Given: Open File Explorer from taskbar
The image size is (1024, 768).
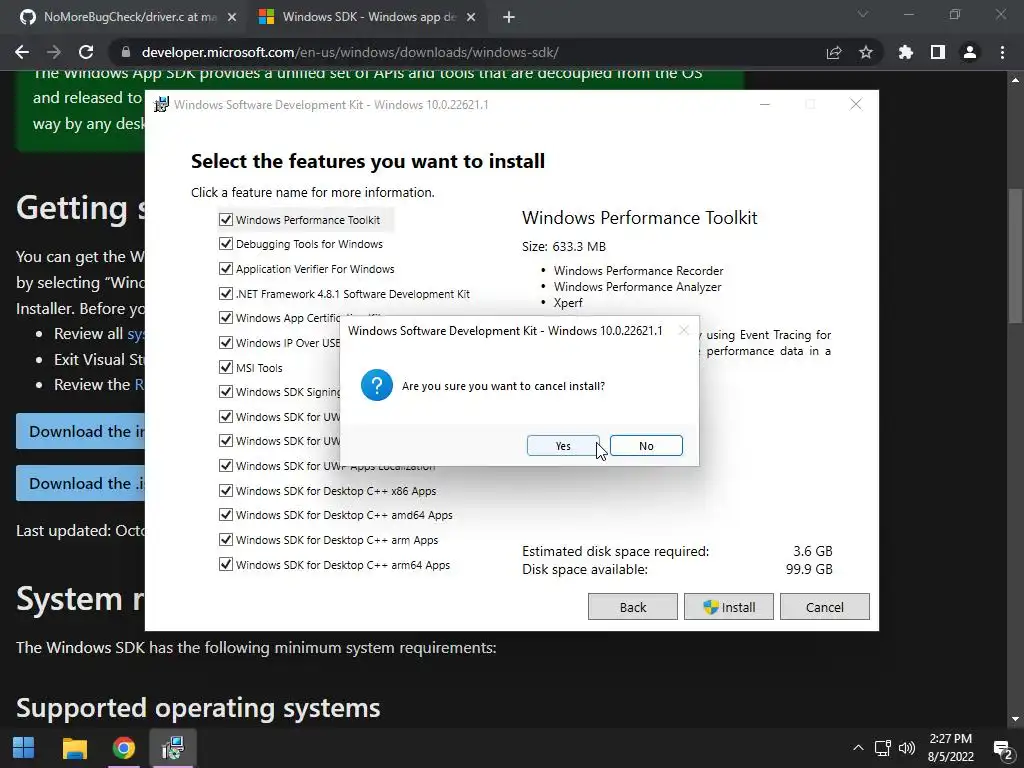Looking at the screenshot, I should click(74, 748).
